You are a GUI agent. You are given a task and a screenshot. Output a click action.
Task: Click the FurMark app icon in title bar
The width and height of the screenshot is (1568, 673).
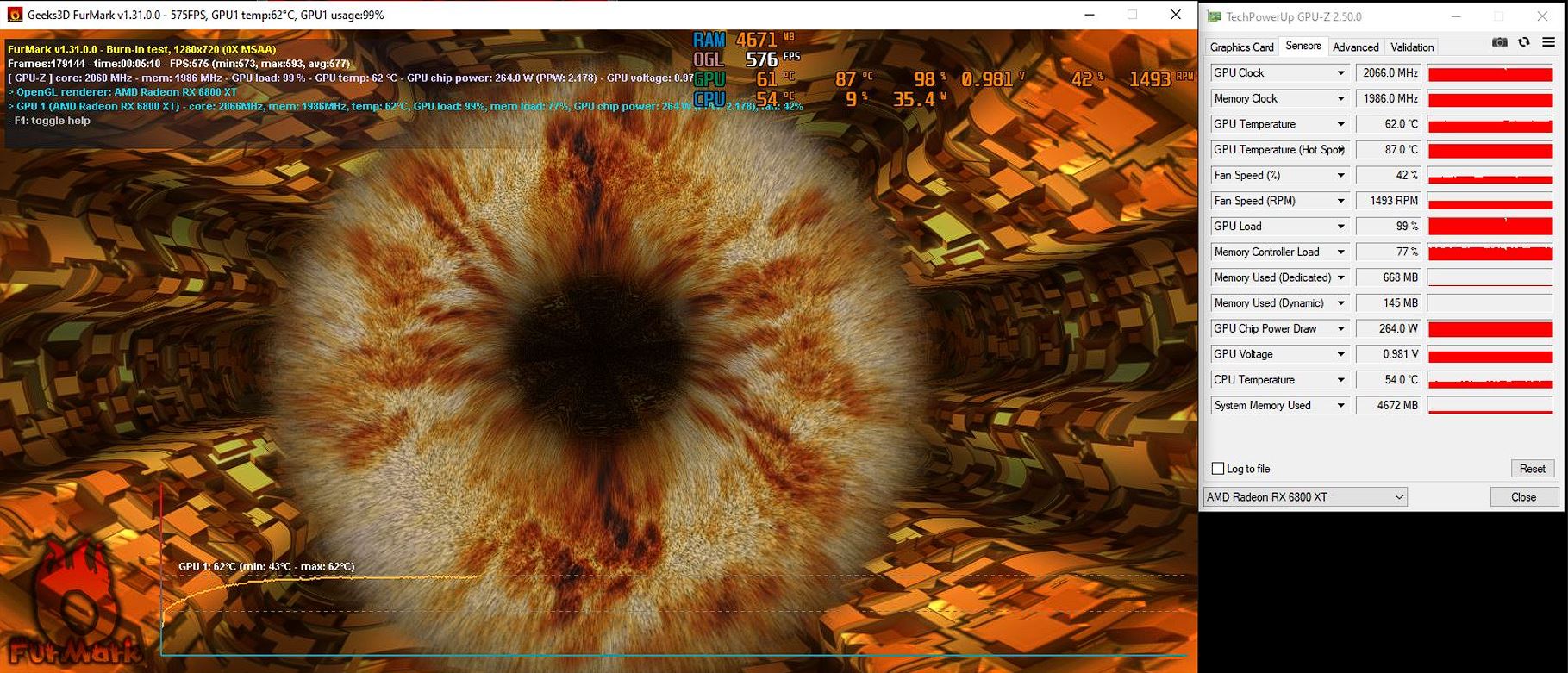click(15, 15)
